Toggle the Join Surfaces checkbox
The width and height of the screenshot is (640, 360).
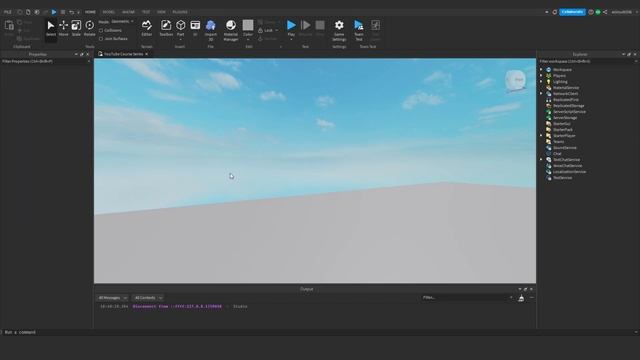coord(101,39)
